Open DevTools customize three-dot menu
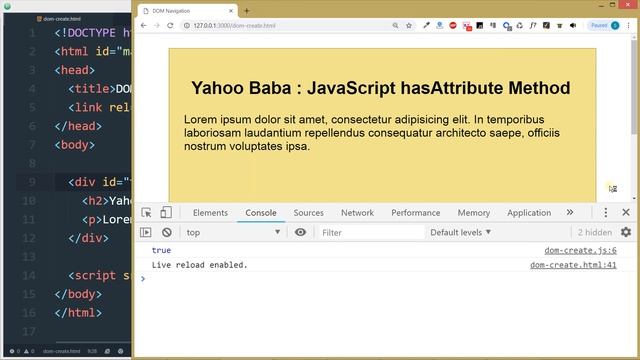Image resolution: width=640 pixels, height=360 pixels. tap(606, 212)
